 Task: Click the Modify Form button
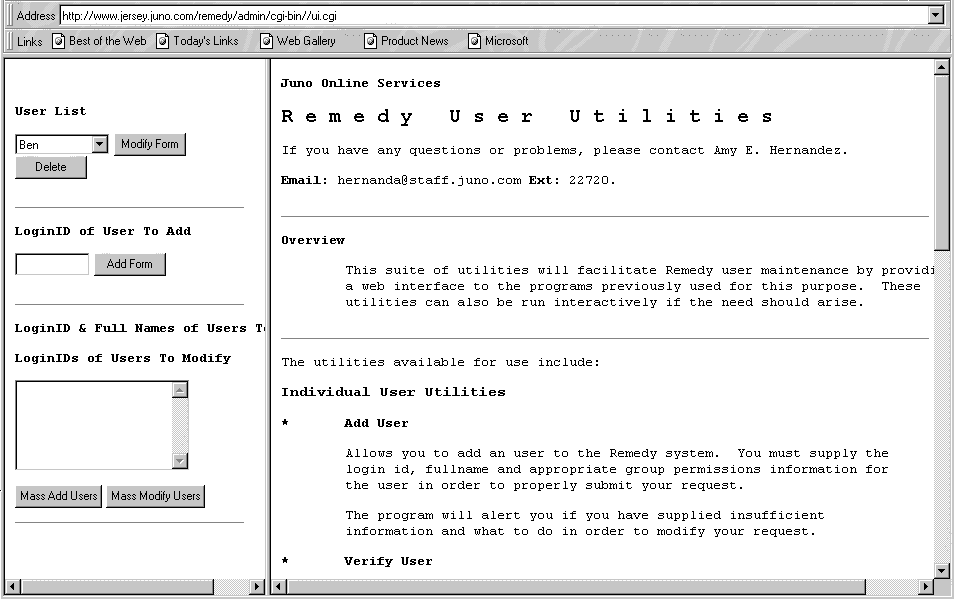click(x=150, y=144)
